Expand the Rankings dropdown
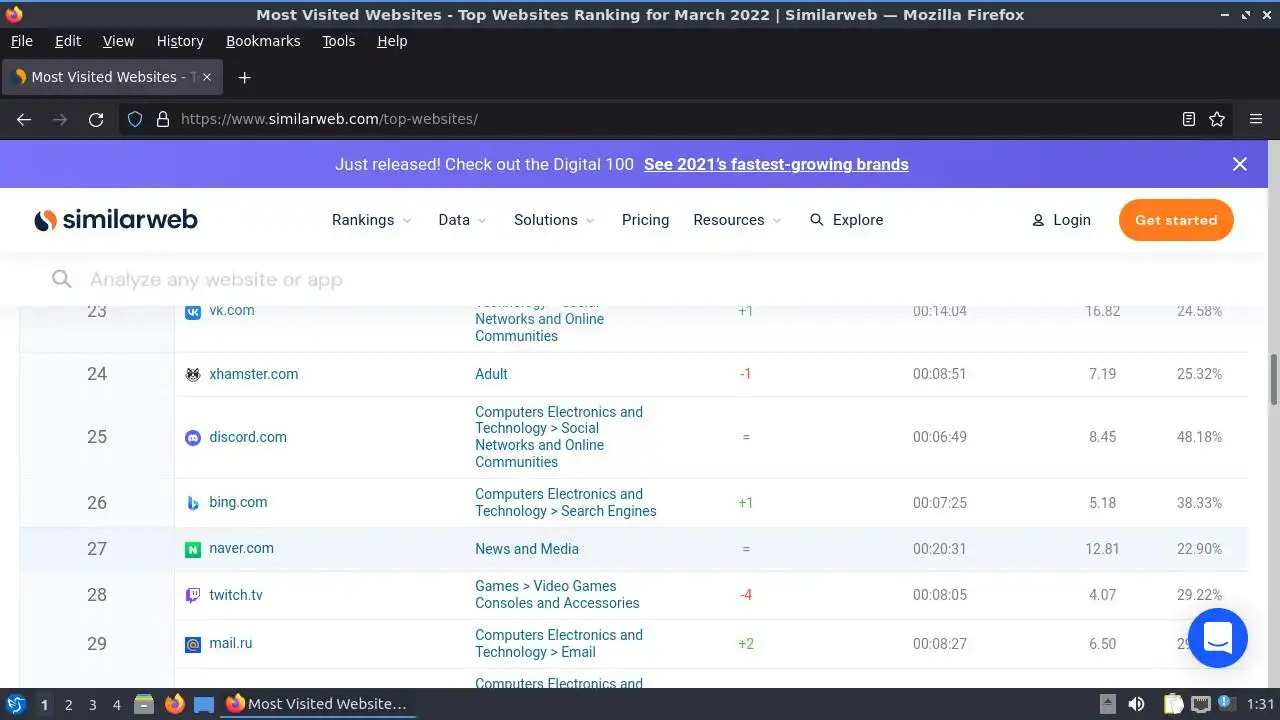The image size is (1280, 720). 372,220
